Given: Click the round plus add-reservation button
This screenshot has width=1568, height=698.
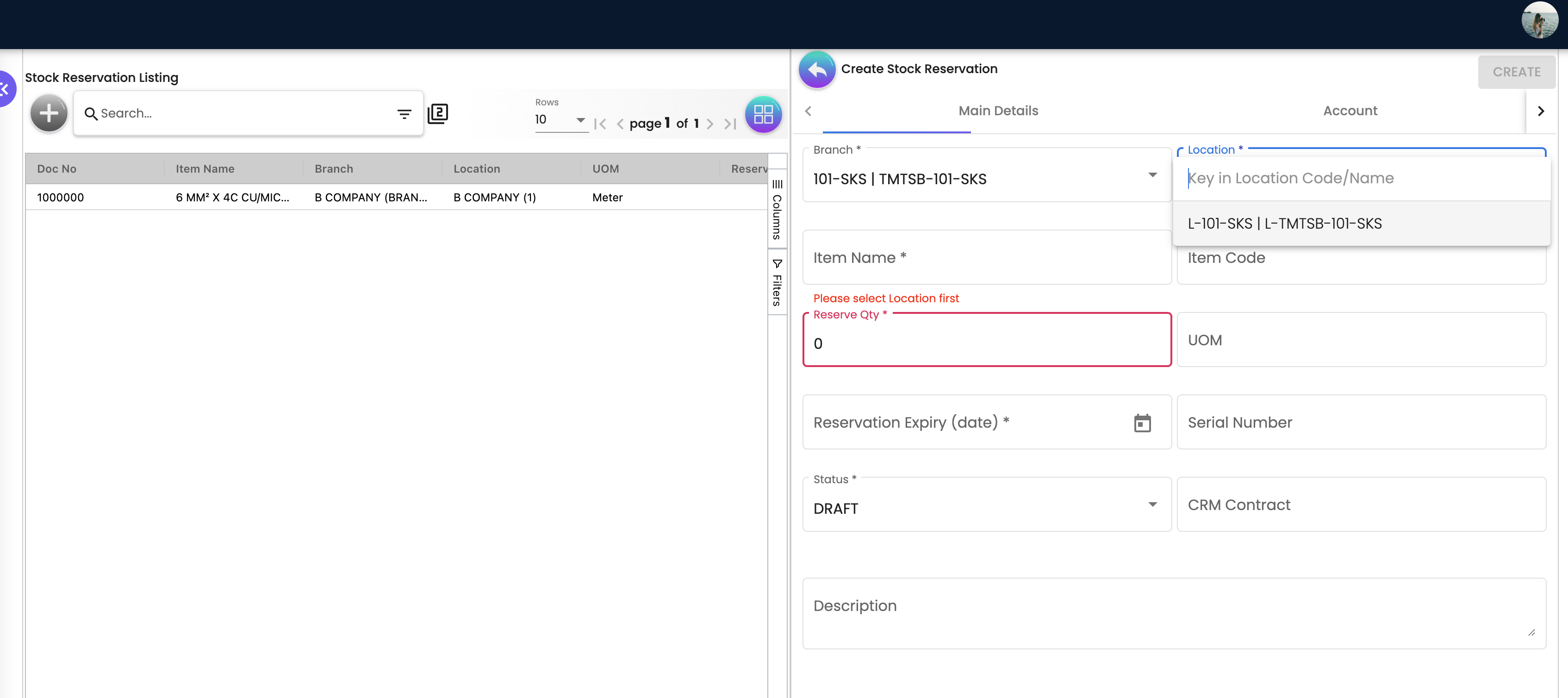Looking at the screenshot, I should tap(49, 113).
